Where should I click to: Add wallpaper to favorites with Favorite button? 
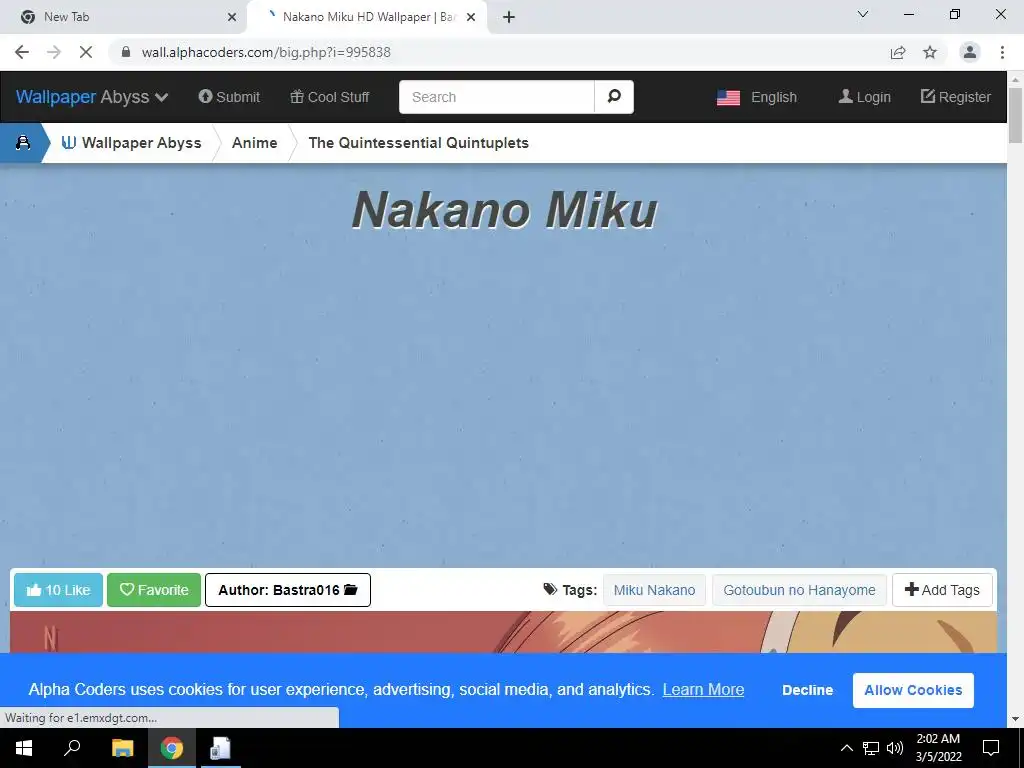point(154,590)
